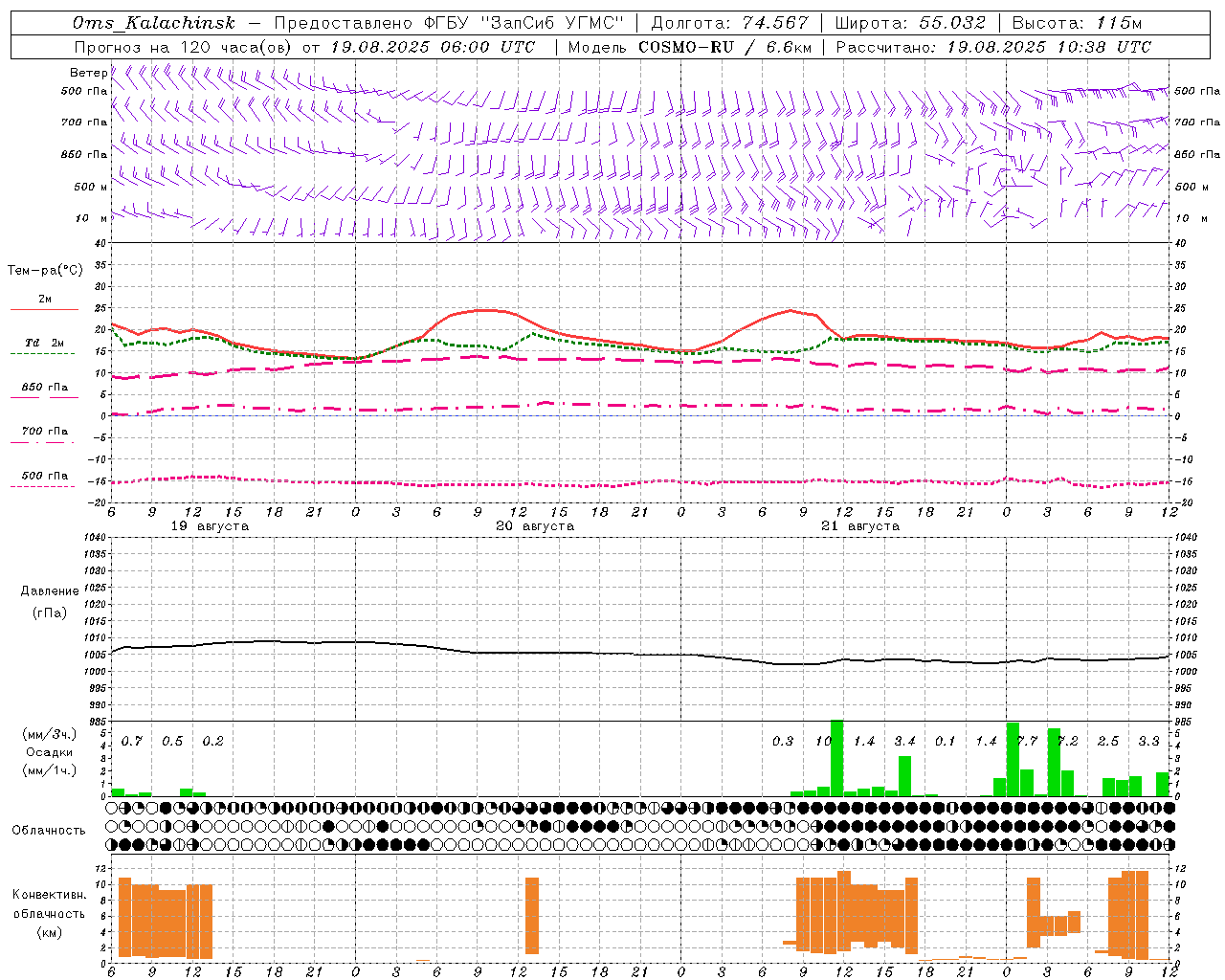Click the 19 августа date label

(210, 526)
